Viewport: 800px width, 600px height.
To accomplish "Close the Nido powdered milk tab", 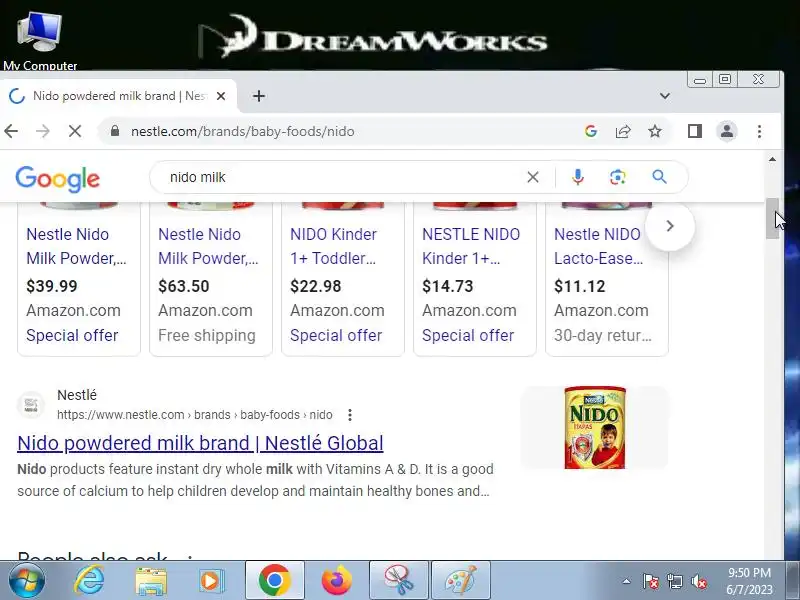I will point(221,96).
